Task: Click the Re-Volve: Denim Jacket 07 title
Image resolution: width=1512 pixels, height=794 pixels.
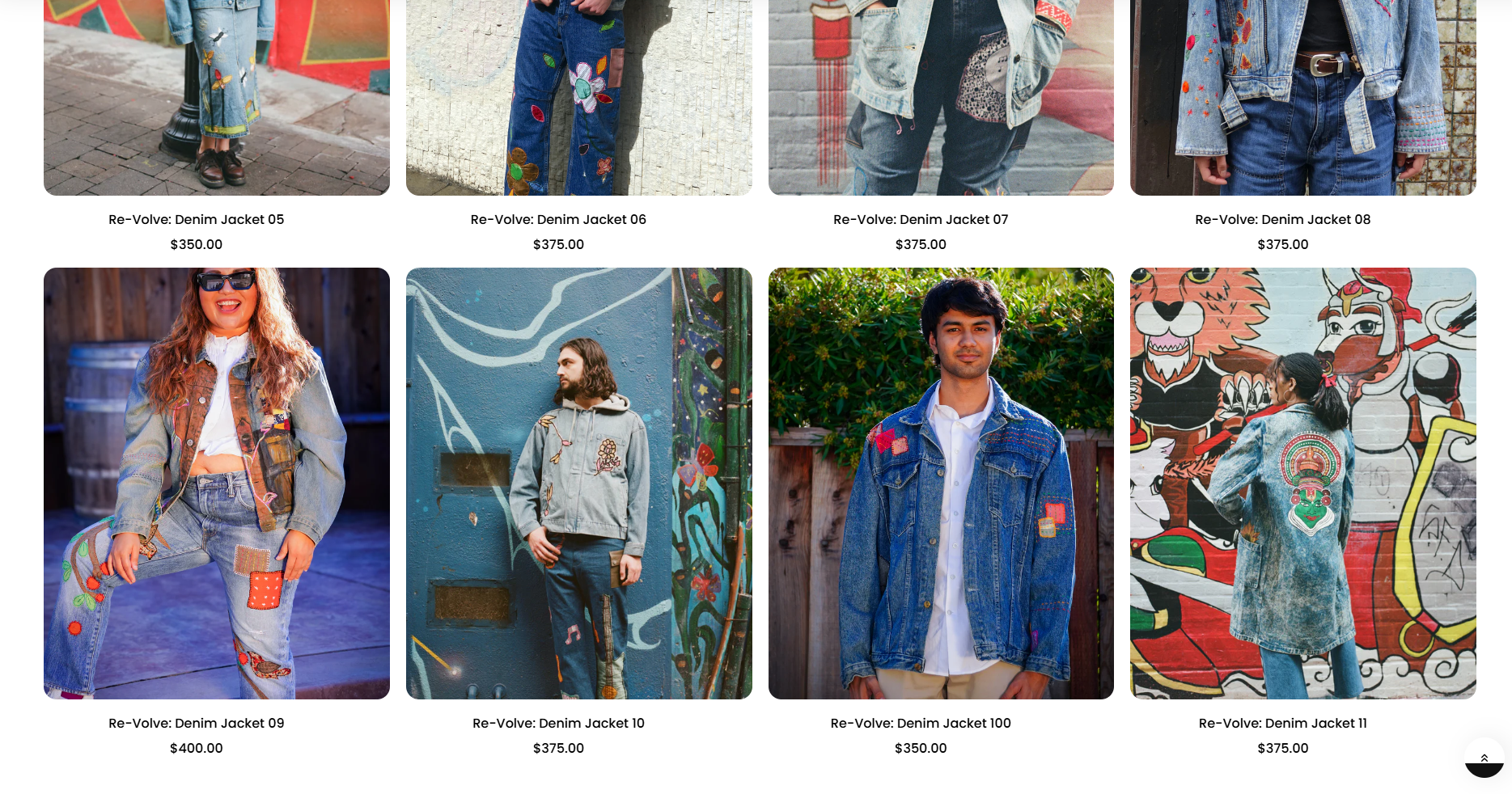Action: tap(921, 219)
